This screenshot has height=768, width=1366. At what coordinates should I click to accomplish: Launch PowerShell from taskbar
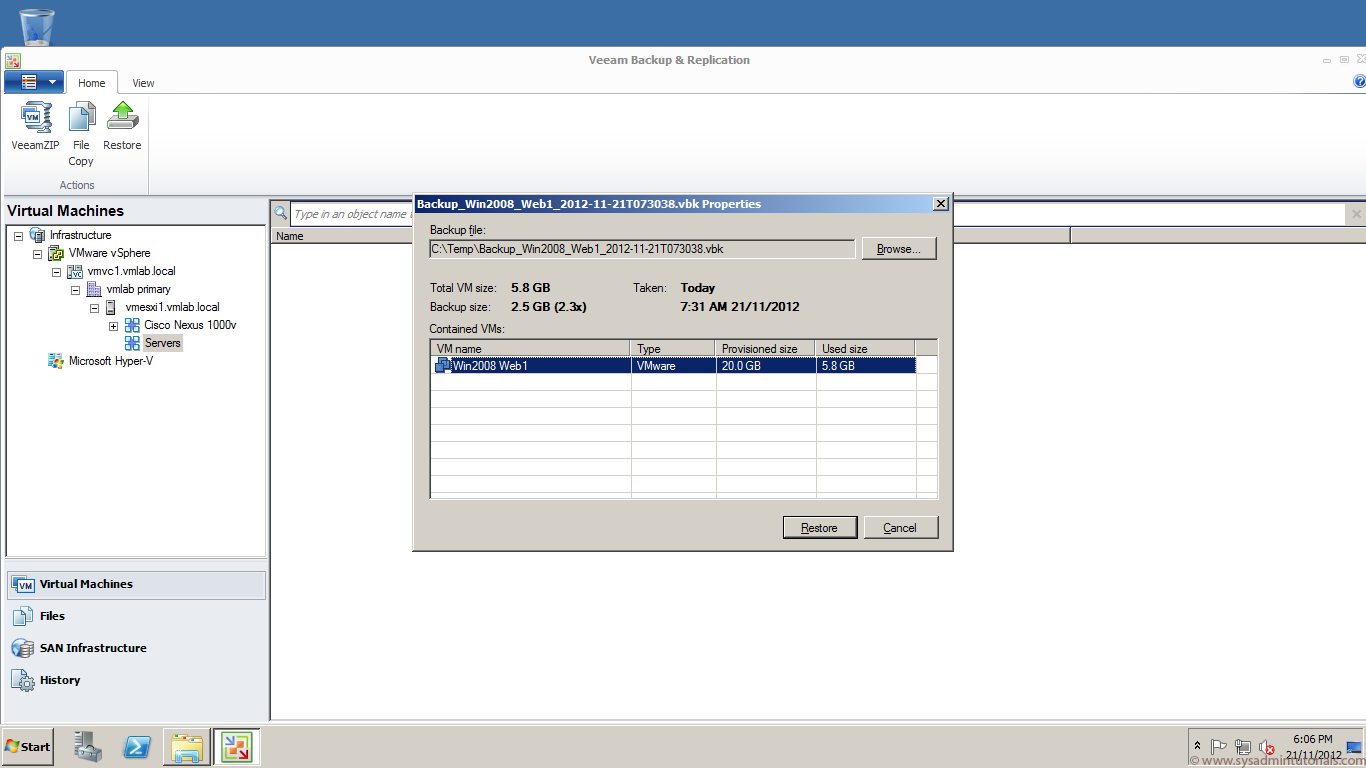pyautogui.click(x=137, y=746)
